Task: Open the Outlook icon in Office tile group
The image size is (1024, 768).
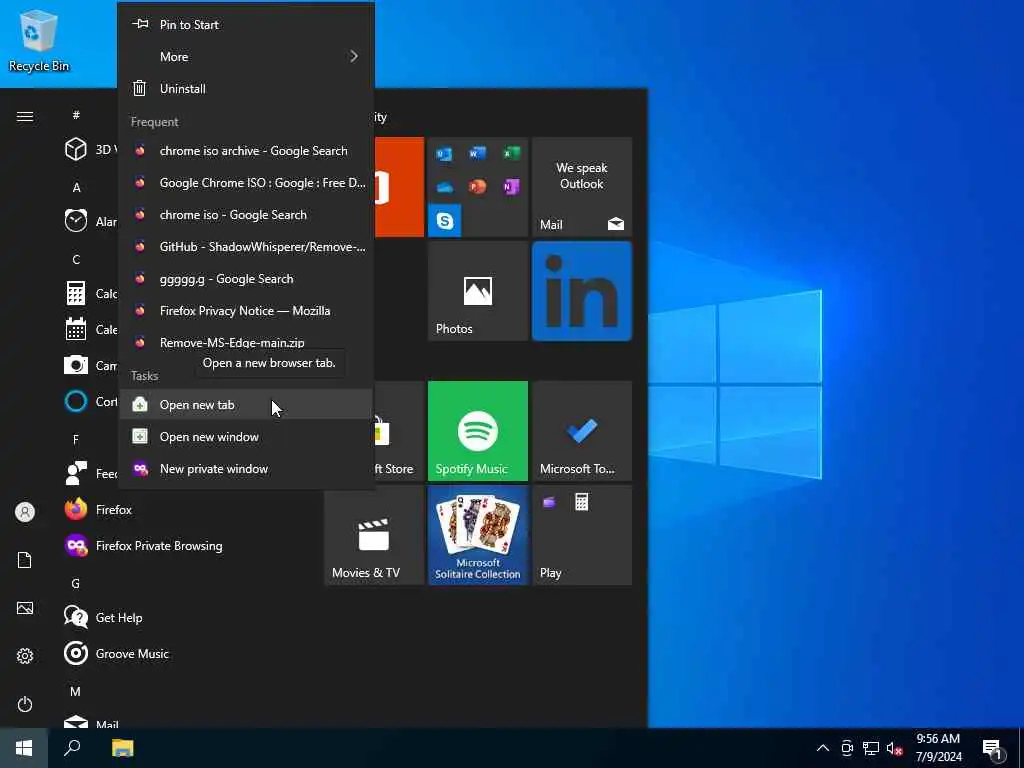Action: (x=445, y=153)
